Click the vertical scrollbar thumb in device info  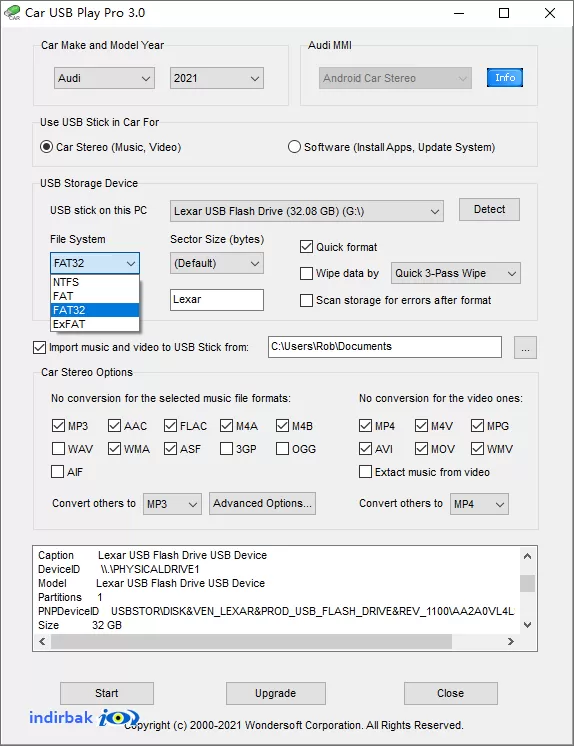pyautogui.click(x=527, y=583)
